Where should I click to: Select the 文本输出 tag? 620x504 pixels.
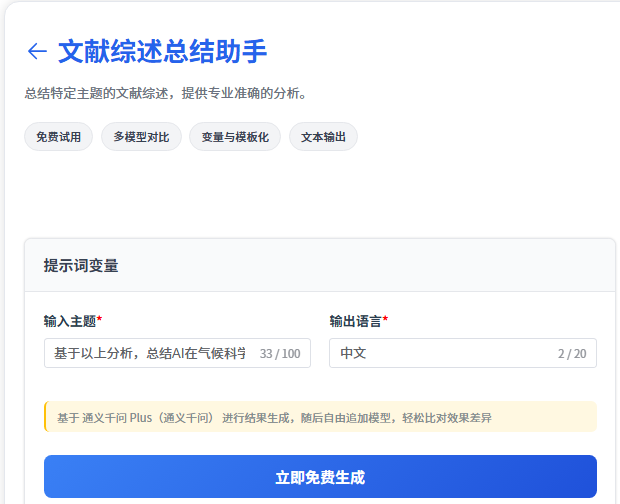pyautogui.click(x=323, y=137)
